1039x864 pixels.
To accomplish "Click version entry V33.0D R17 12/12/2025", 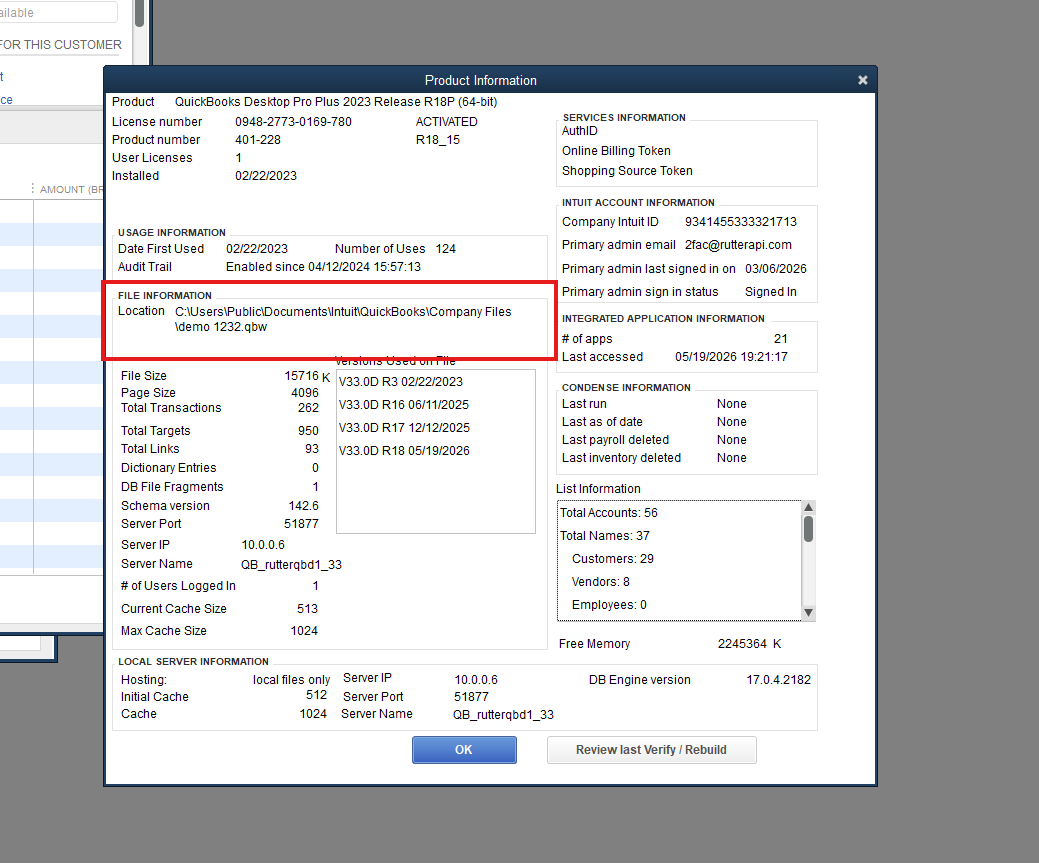I will point(404,428).
